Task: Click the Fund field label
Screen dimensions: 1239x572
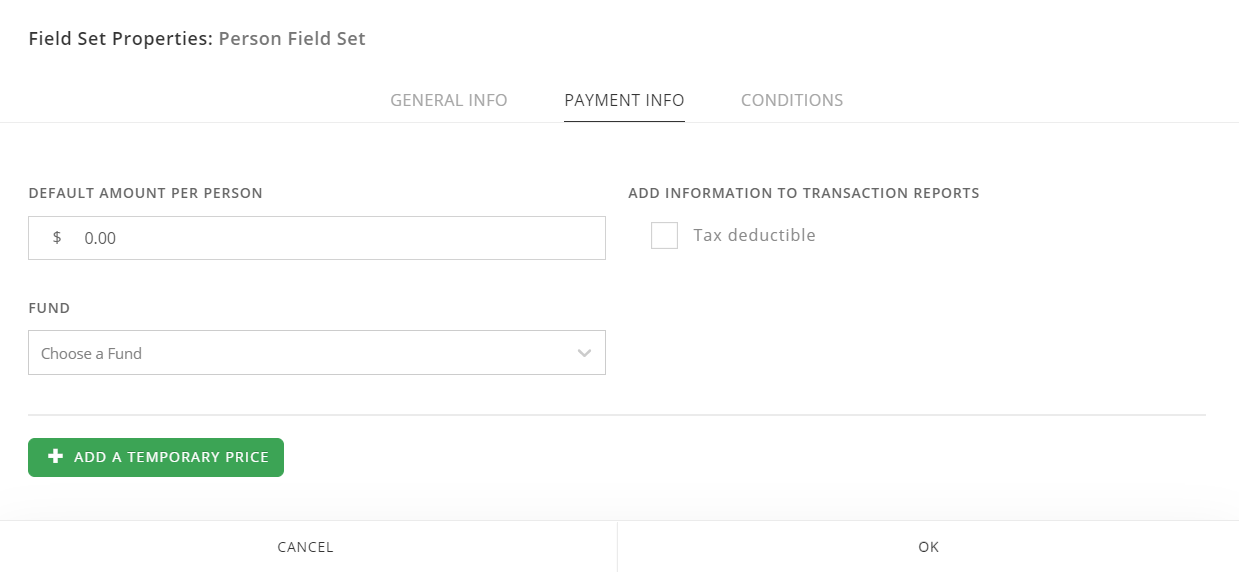Action: click(49, 308)
